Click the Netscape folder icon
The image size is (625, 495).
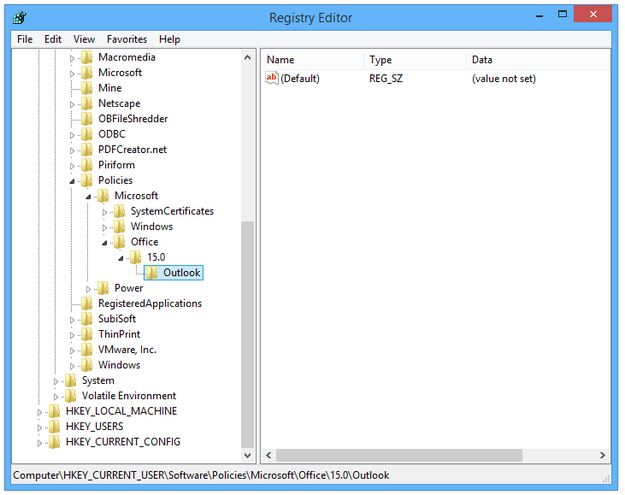[x=86, y=104]
